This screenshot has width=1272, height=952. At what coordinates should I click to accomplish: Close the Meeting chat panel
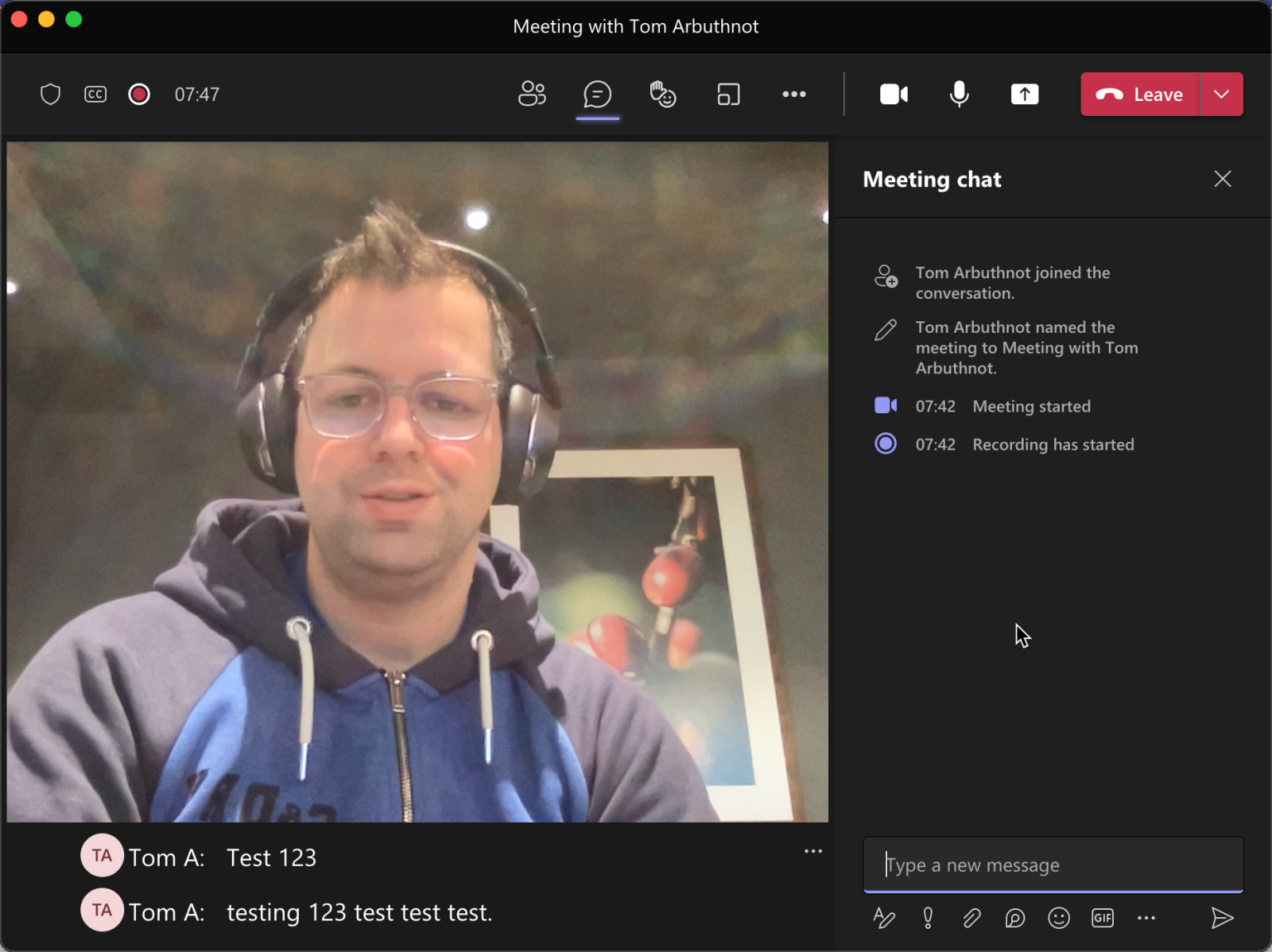pyautogui.click(x=1223, y=179)
